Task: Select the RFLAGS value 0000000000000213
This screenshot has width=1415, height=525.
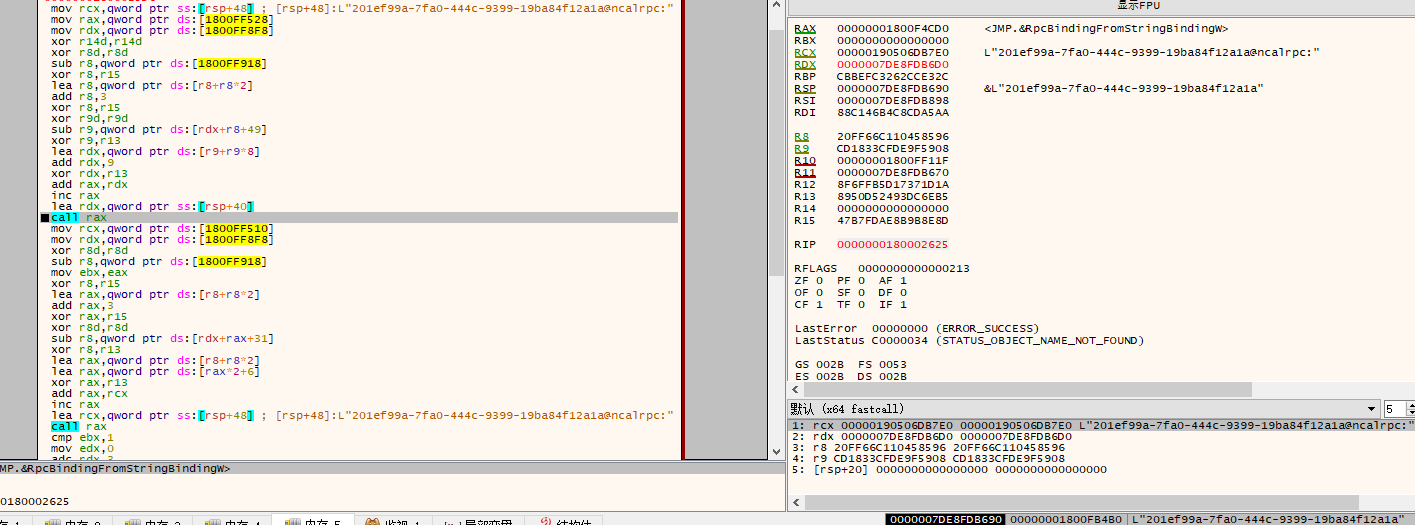Action: click(914, 268)
